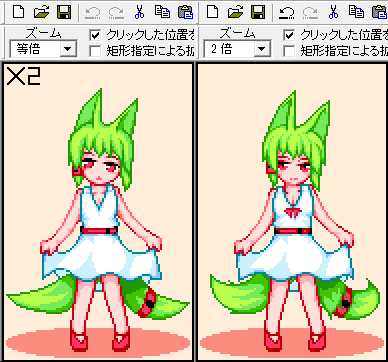
Task: Redo arrow in right window toolbar
Action: pos(310,13)
